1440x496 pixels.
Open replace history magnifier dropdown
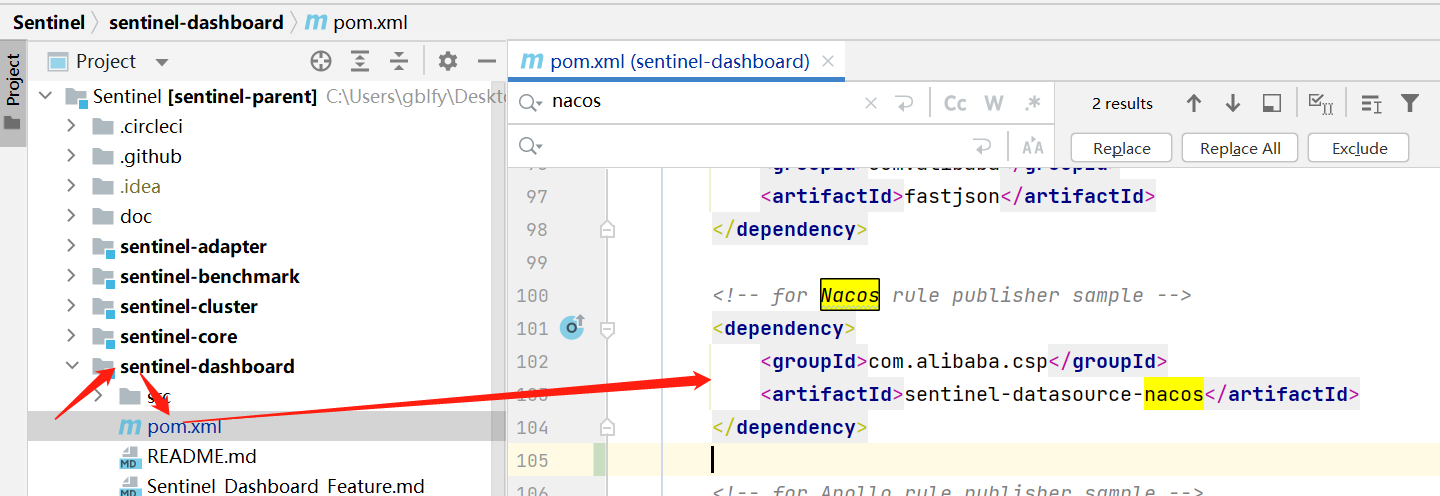click(530, 147)
